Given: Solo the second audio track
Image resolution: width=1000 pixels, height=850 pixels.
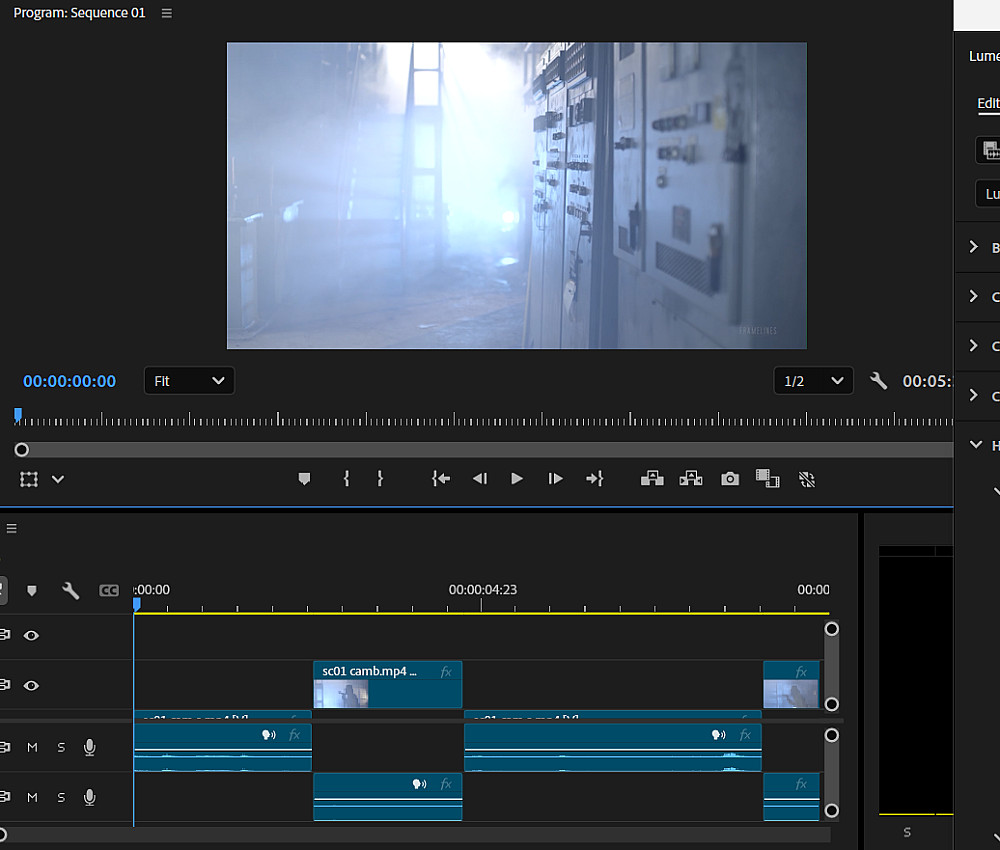Looking at the screenshot, I should [61, 797].
